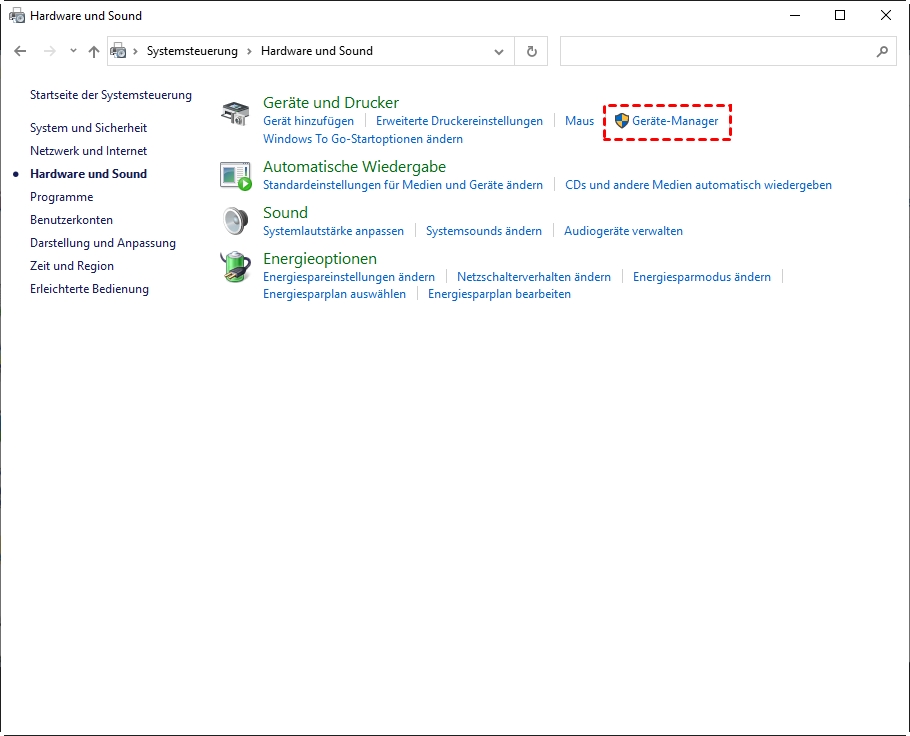This screenshot has width=910, height=736.
Task: Open Zeit und Region category
Action: (x=72, y=266)
